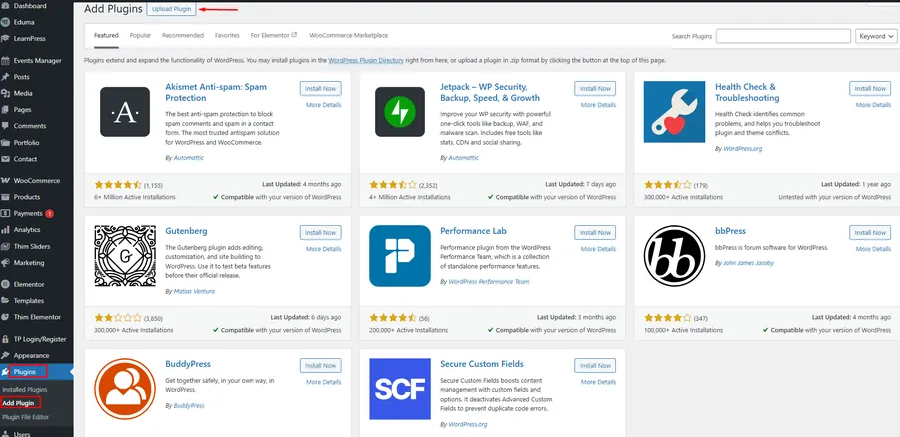Click the Performance Lab plugin icon

point(401,256)
